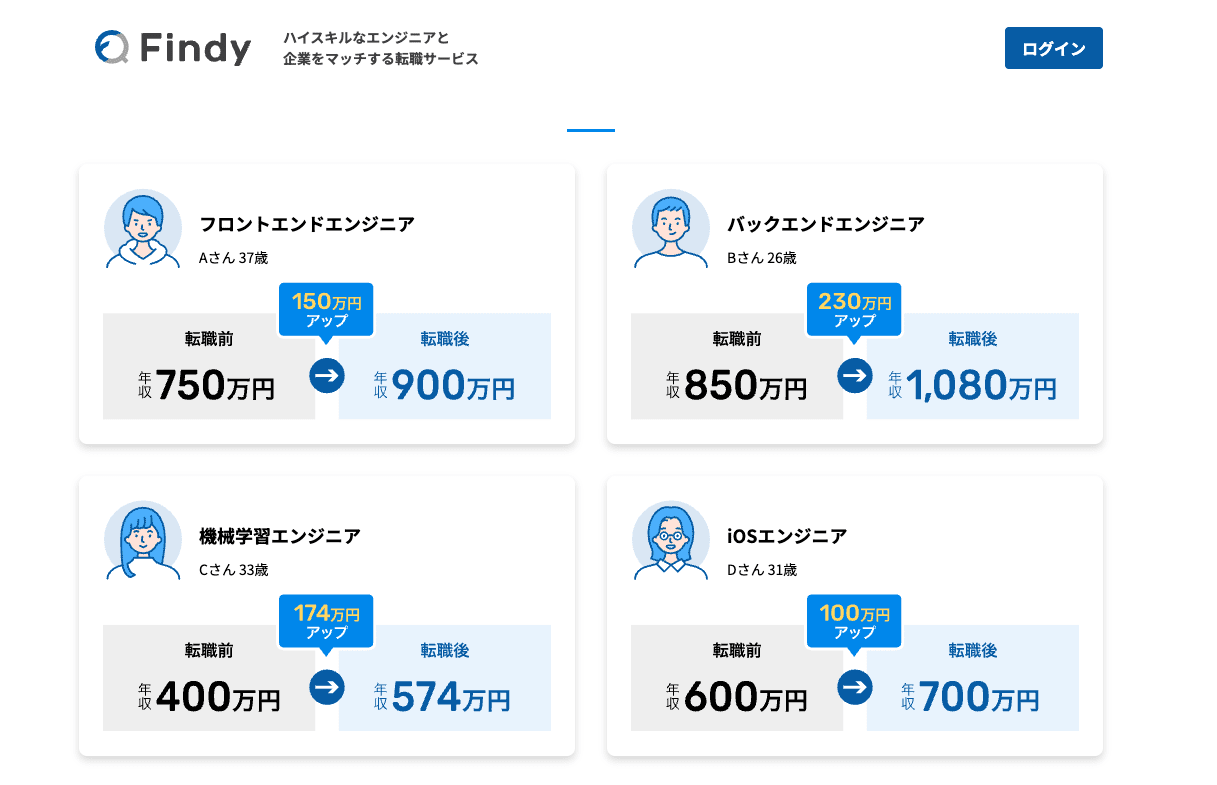The width and height of the screenshot is (1217, 785).
Task: Click the 174万円アップ badge
Action: point(326,622)
